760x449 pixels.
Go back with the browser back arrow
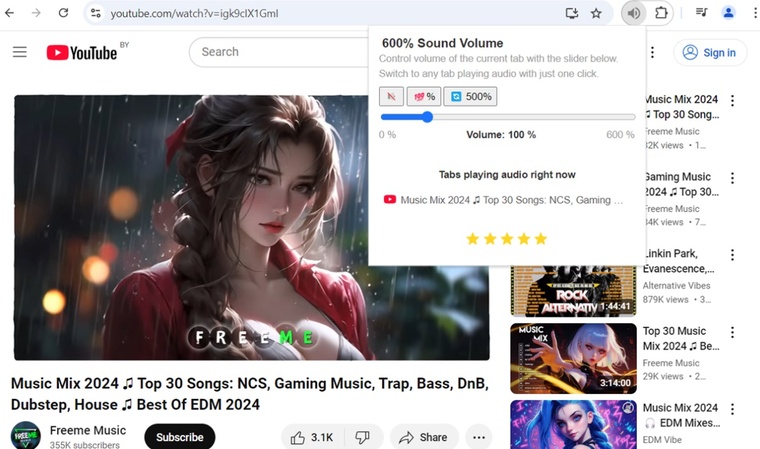9,13
